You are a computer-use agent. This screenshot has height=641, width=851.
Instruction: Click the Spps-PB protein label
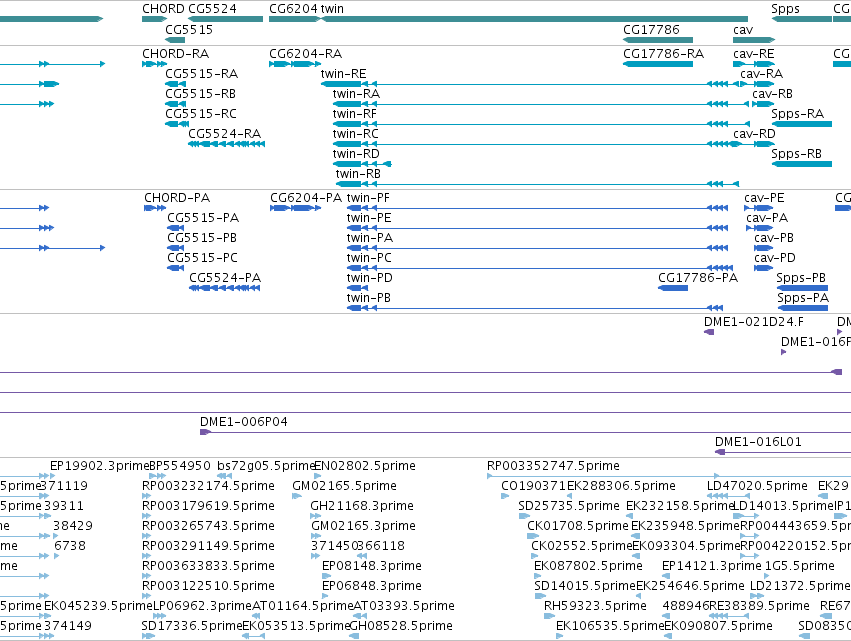[801, 278]
